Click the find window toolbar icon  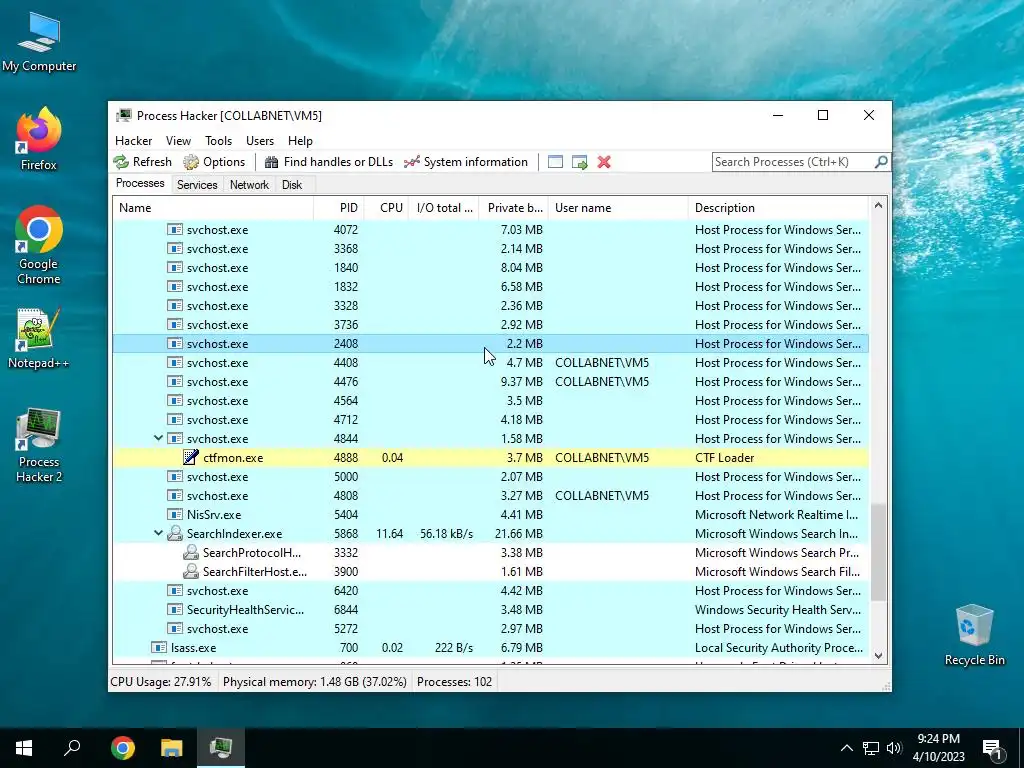point(555,162)
